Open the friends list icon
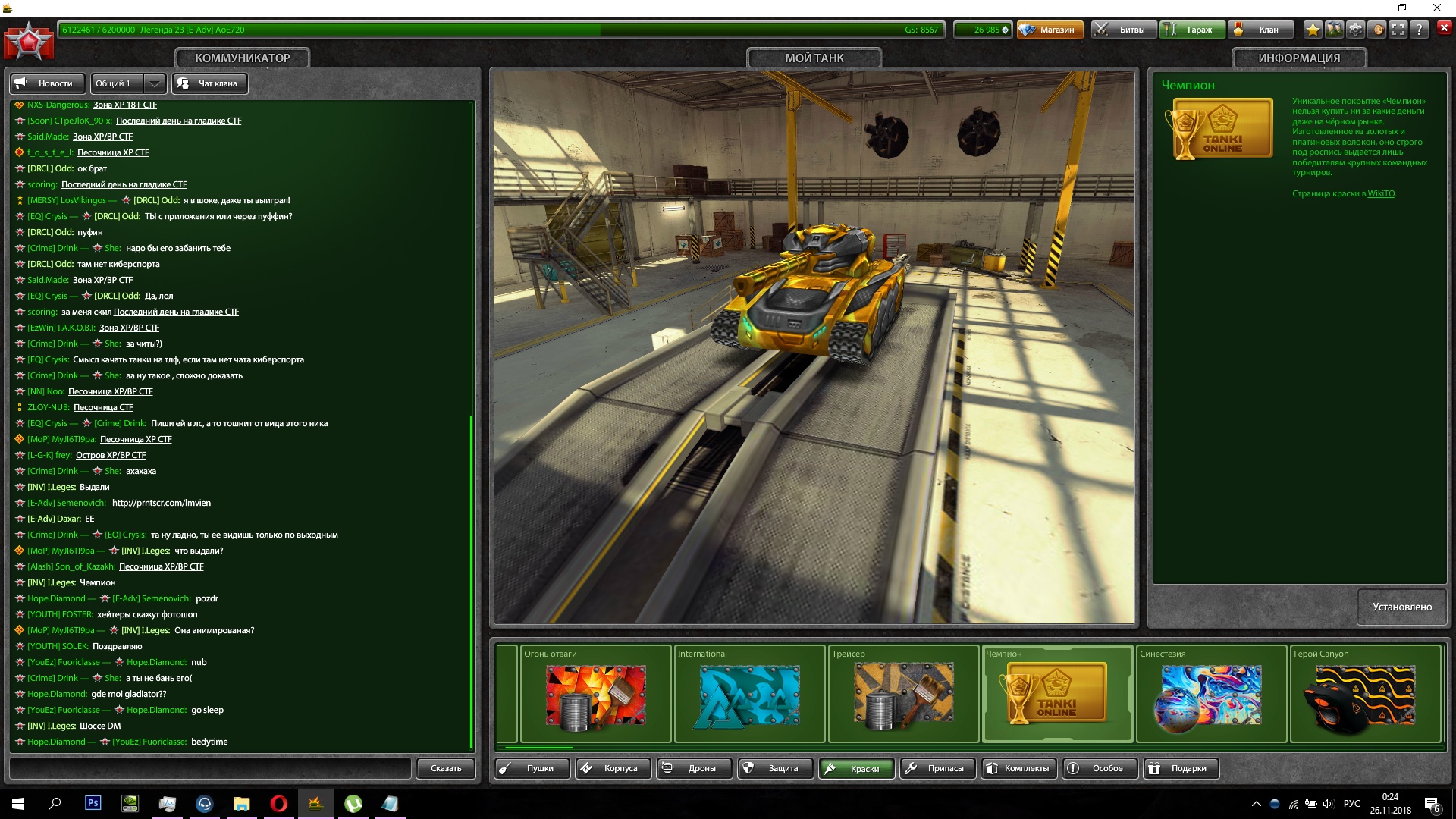1456x819 pixels. (x=1334, y=30)
